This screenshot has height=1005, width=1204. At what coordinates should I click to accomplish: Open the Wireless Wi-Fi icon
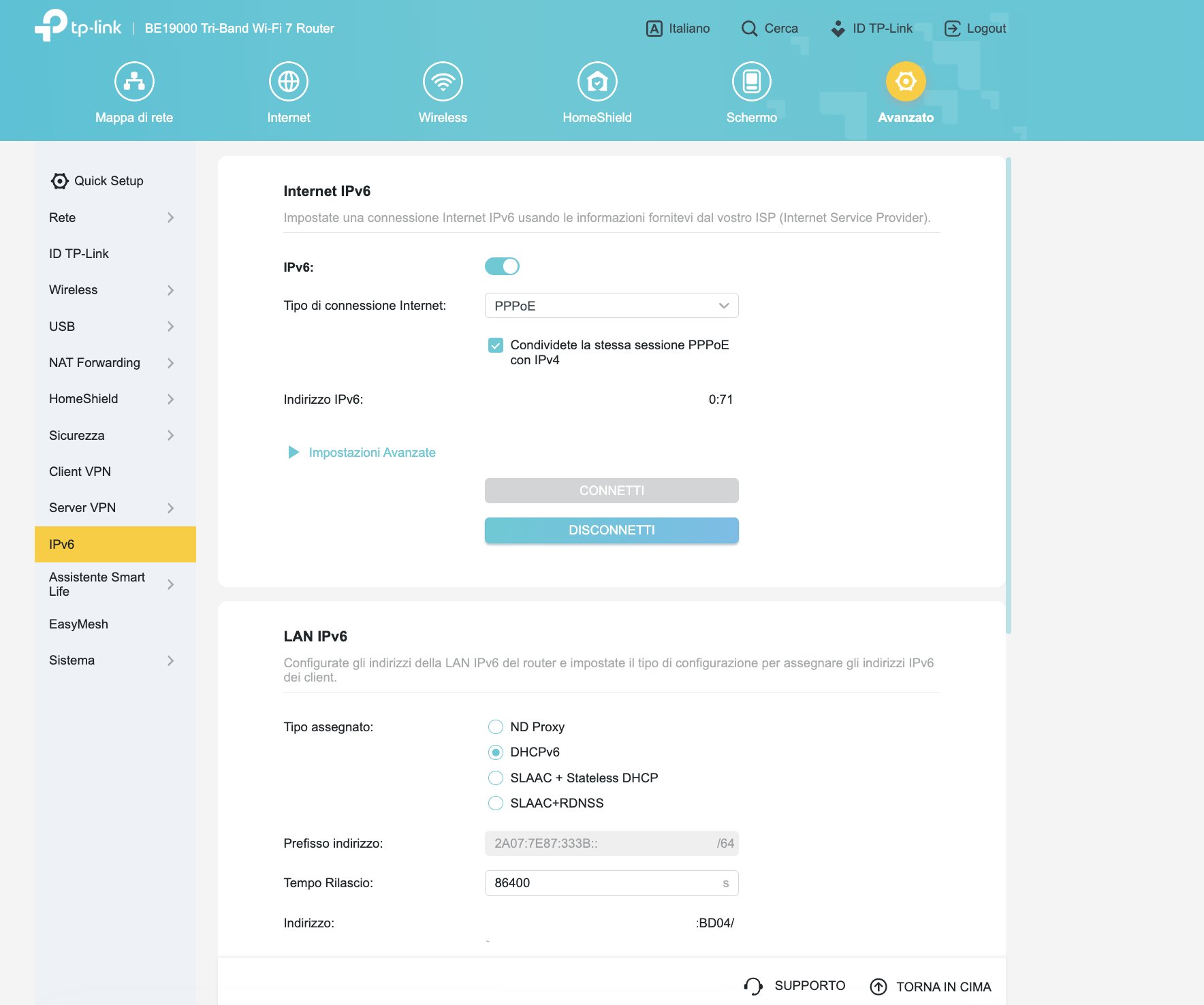click(x=443, y=82)
